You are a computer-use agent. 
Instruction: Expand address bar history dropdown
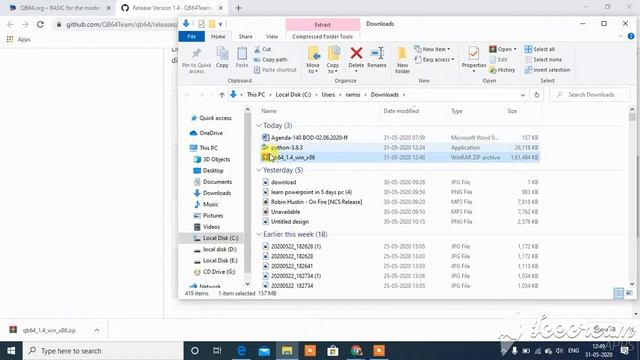pos(522,95)
